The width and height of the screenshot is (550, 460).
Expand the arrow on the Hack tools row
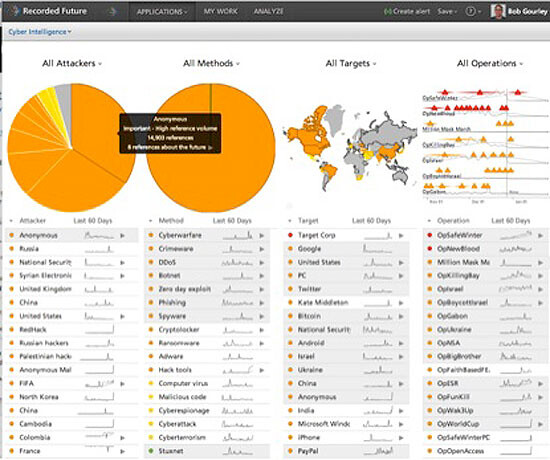(262, 370)
